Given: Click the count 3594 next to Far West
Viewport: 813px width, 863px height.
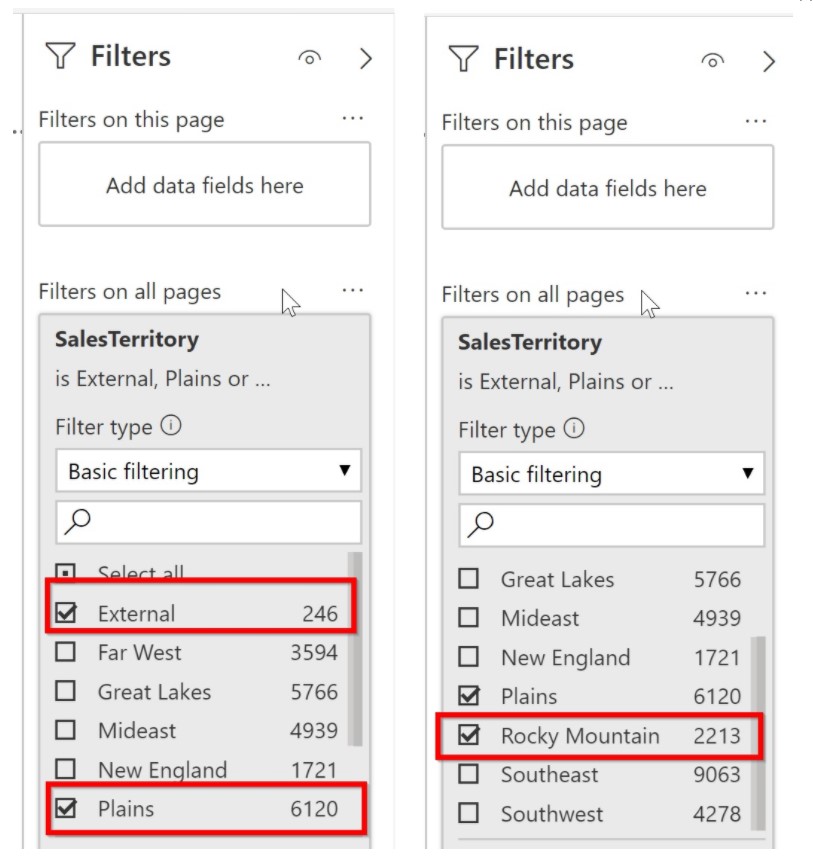Looking at the screenshot, I should 314,652.
